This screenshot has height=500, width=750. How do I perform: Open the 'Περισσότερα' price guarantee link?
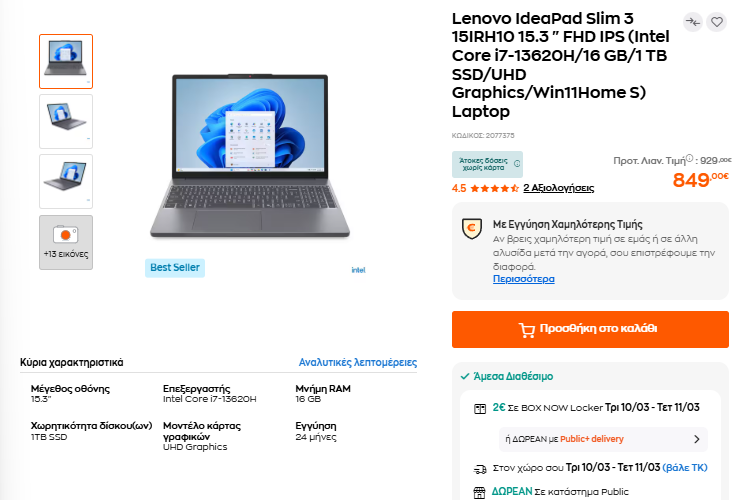pos(523,279)
